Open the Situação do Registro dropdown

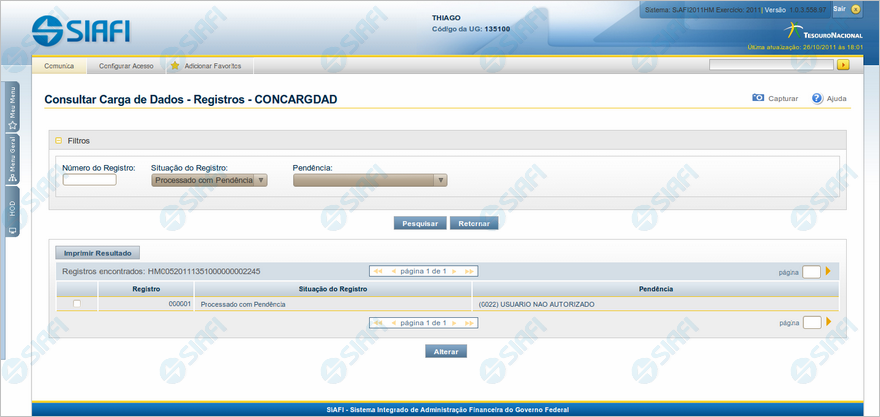pyautogui.click(x=209, y=180)
